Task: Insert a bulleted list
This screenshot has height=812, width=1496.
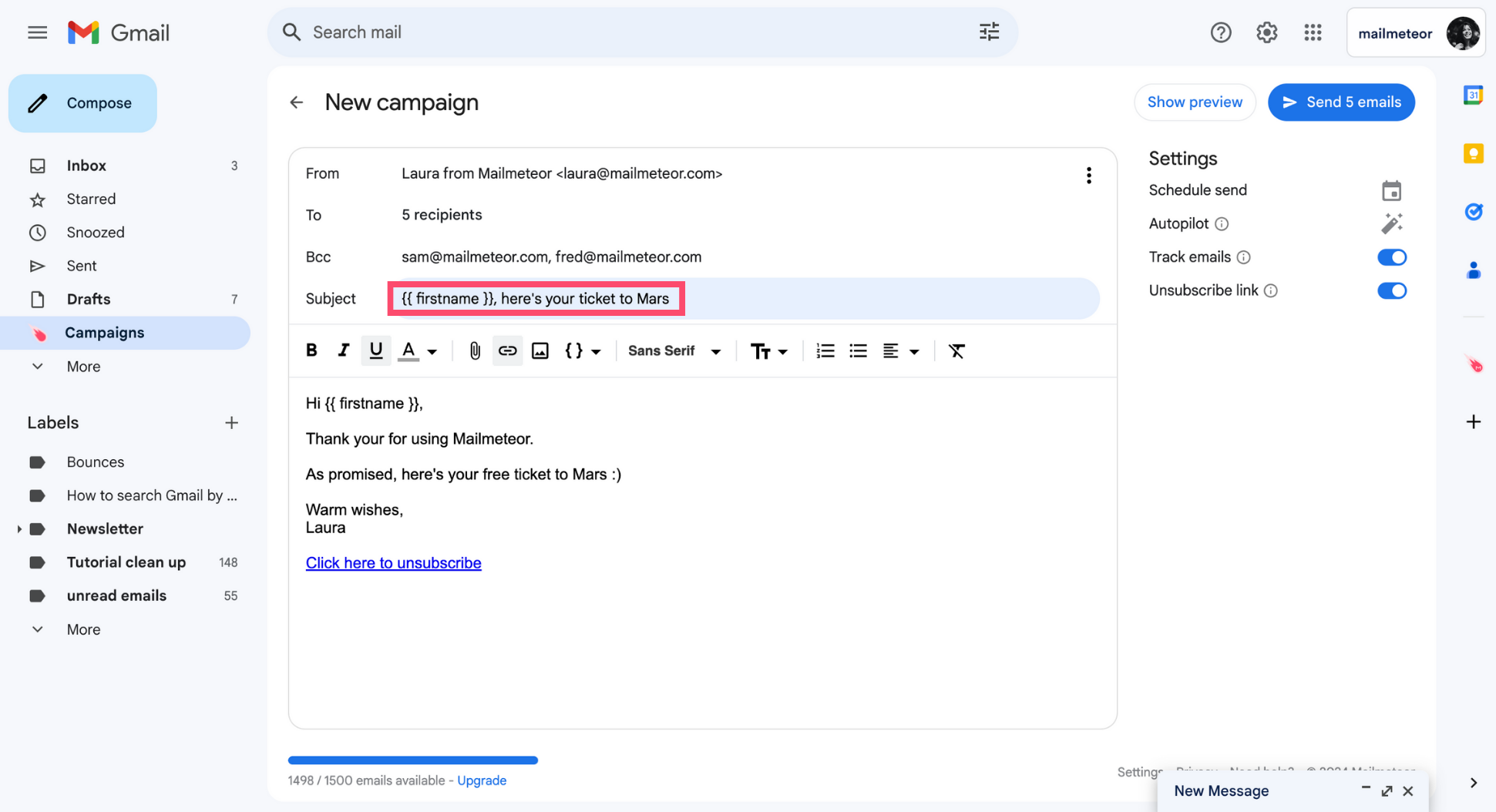Action: point(858,351)
